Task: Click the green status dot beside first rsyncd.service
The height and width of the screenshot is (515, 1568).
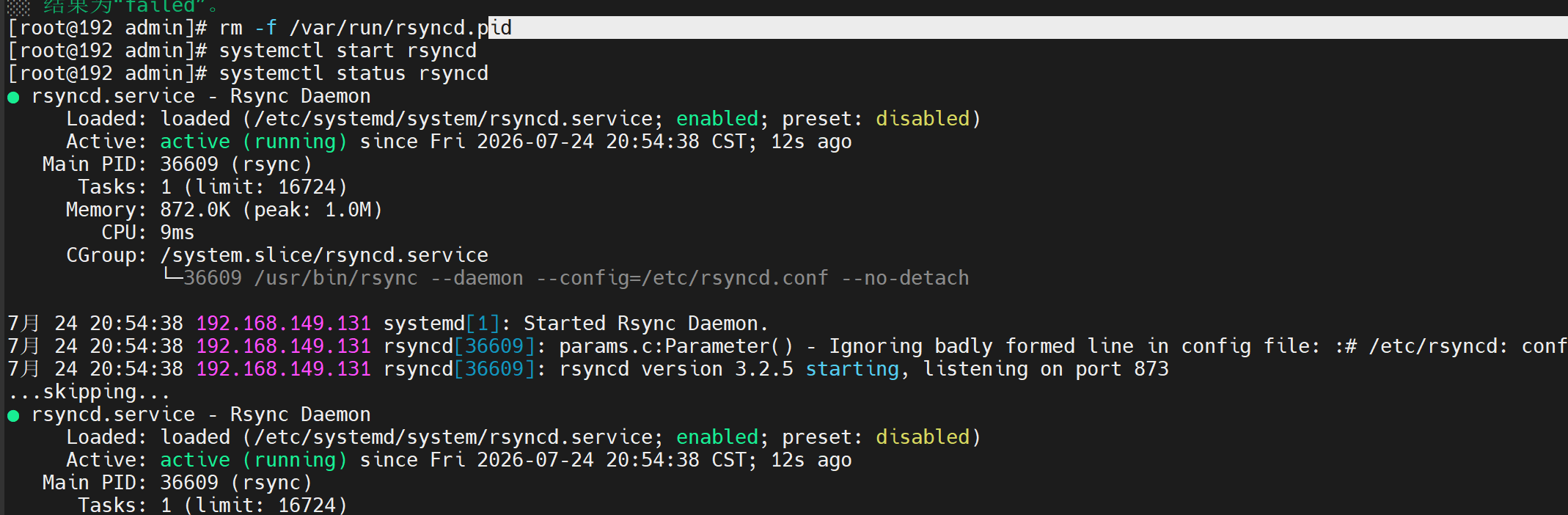Action: 13,98
